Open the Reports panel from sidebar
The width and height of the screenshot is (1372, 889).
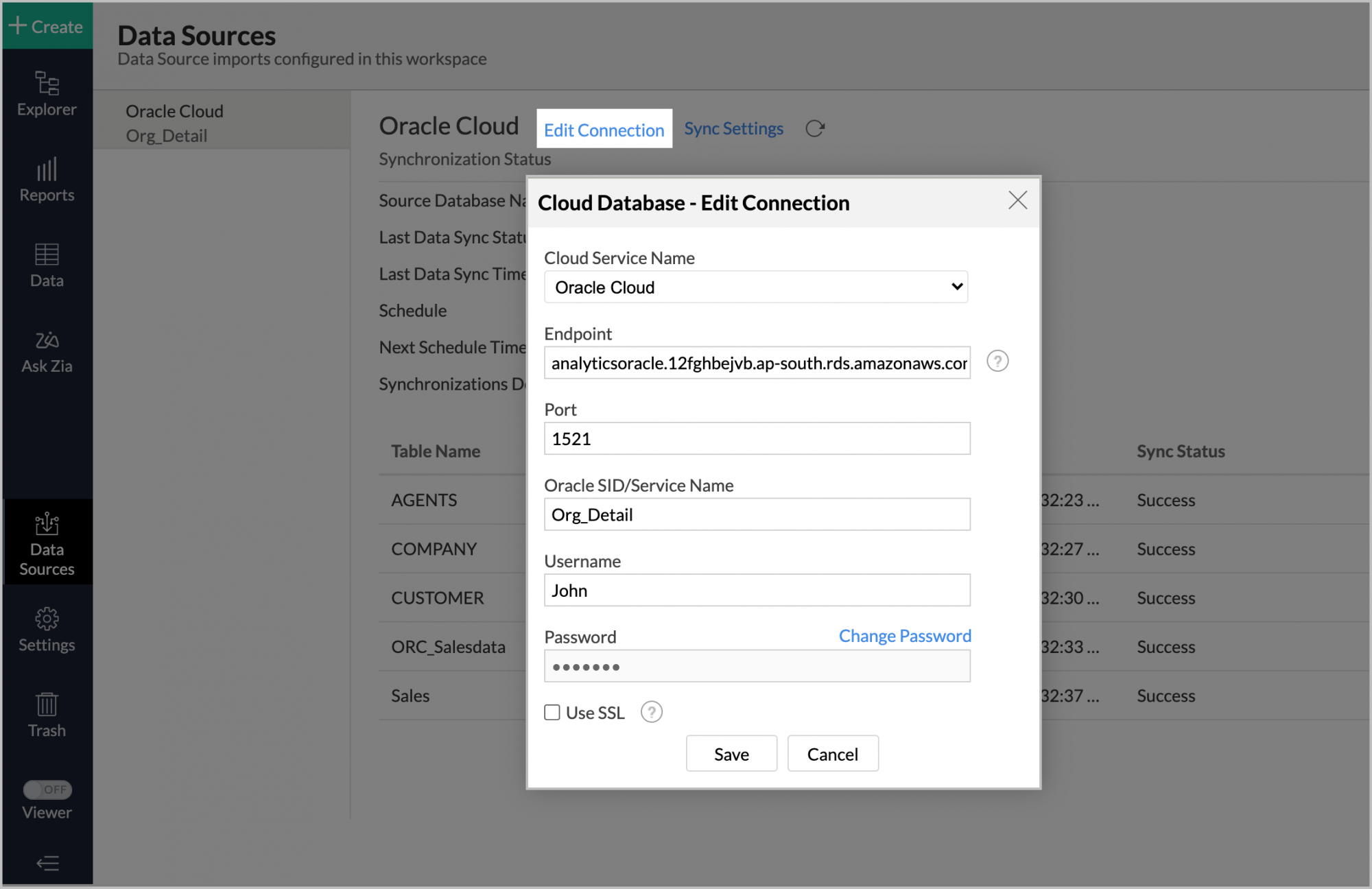tap(46, 178)
